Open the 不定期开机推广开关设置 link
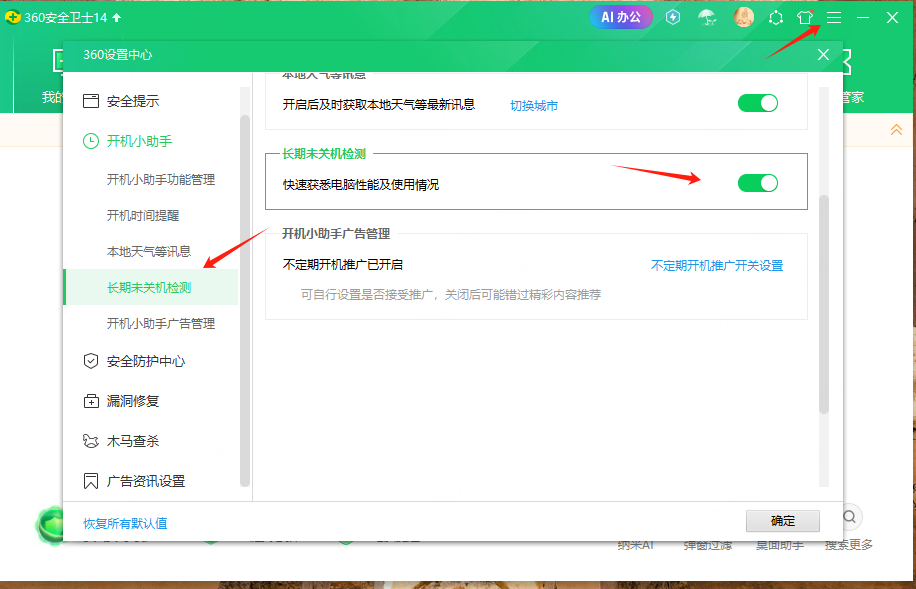Image resolution: width=916 pixels, height=589 pixels. 716,265
